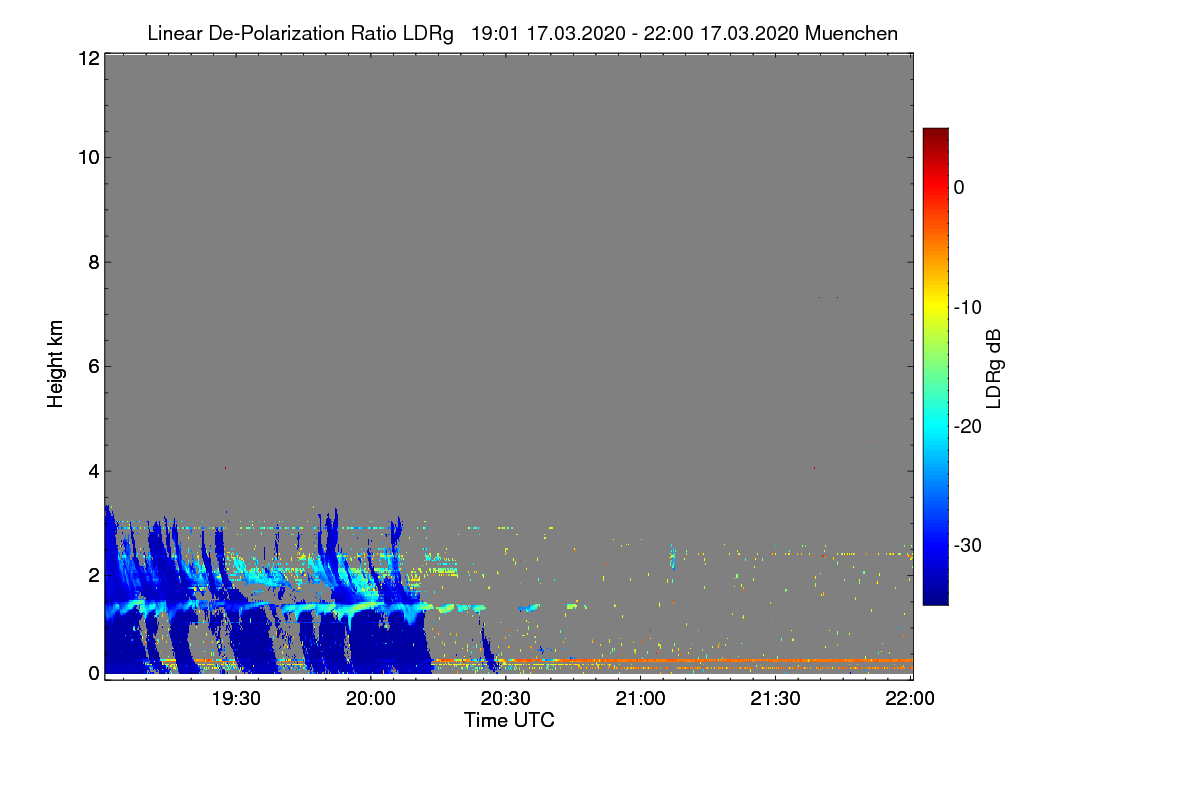Click the 21:30 time tick label

pos(775,699)
